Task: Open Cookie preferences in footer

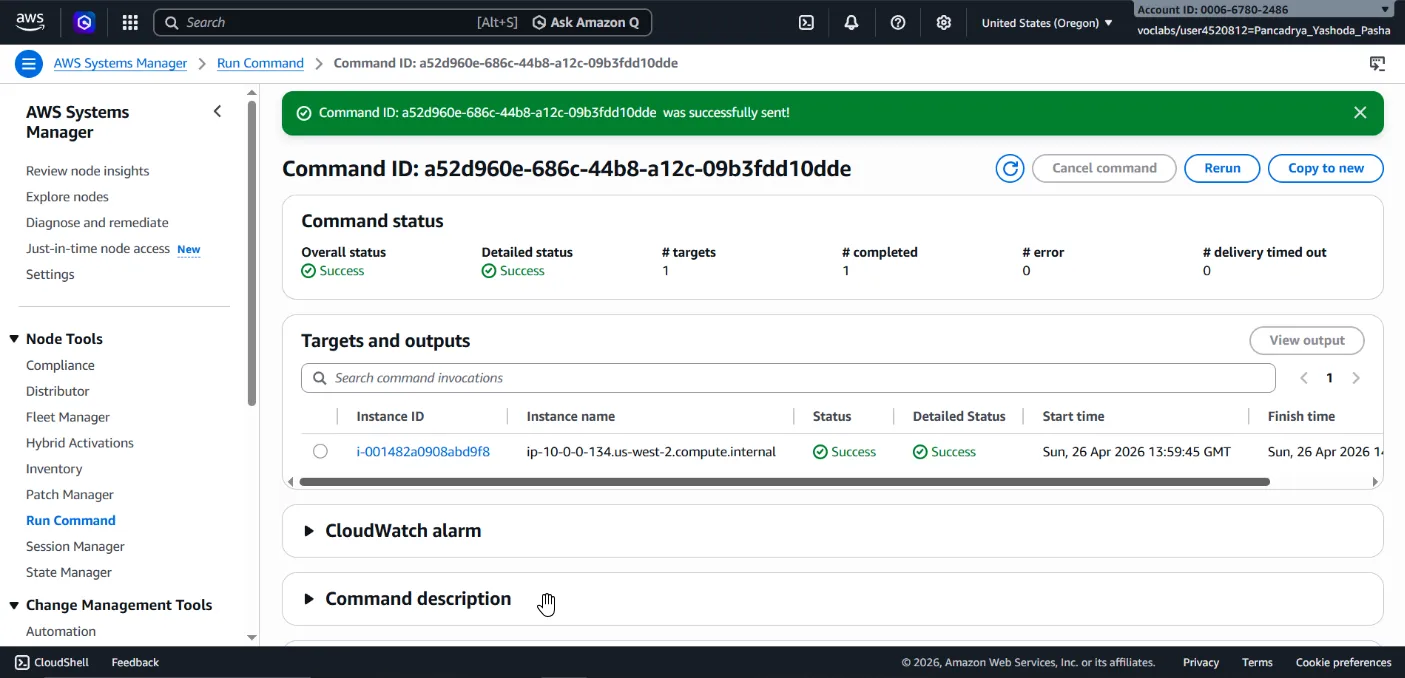Action: [1343, 662]
